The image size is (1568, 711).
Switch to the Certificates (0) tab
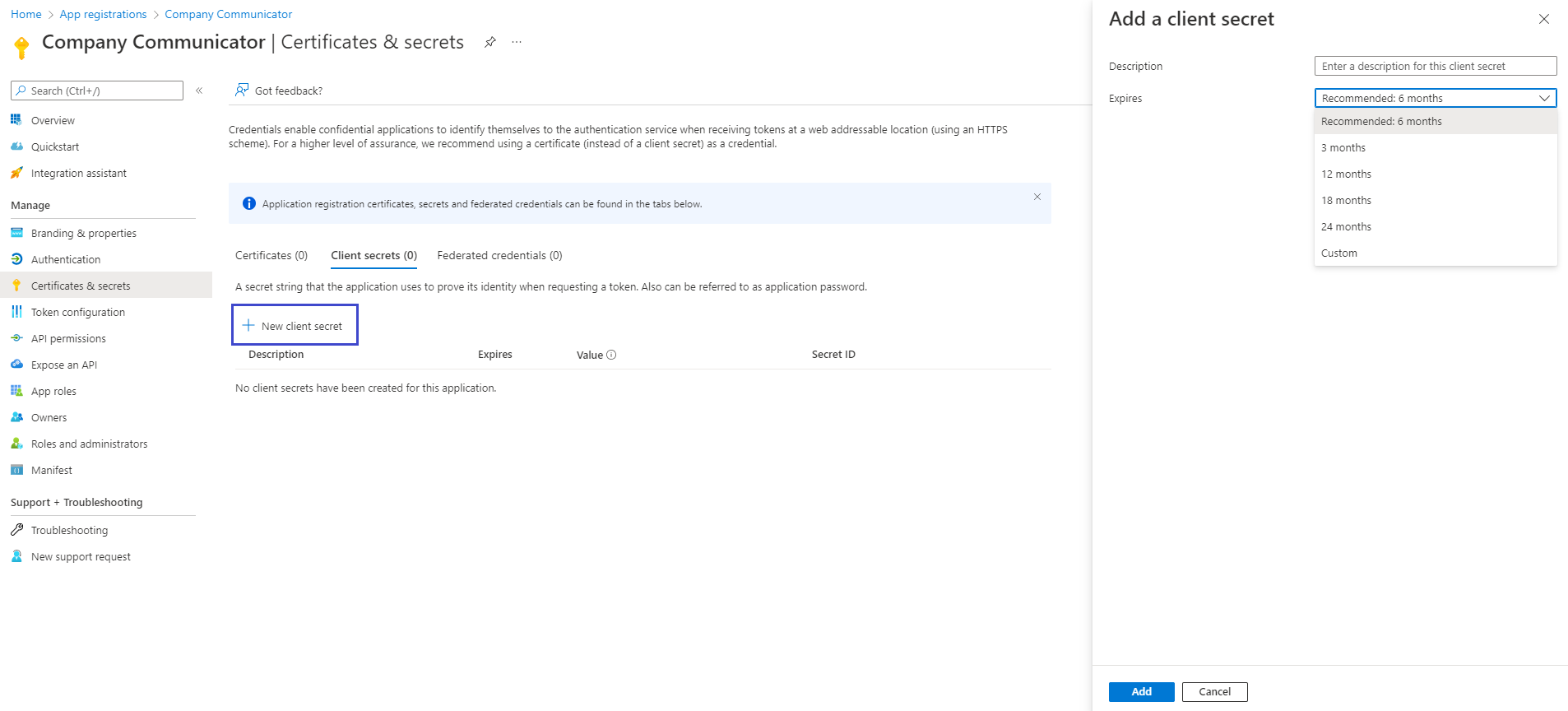271,255
